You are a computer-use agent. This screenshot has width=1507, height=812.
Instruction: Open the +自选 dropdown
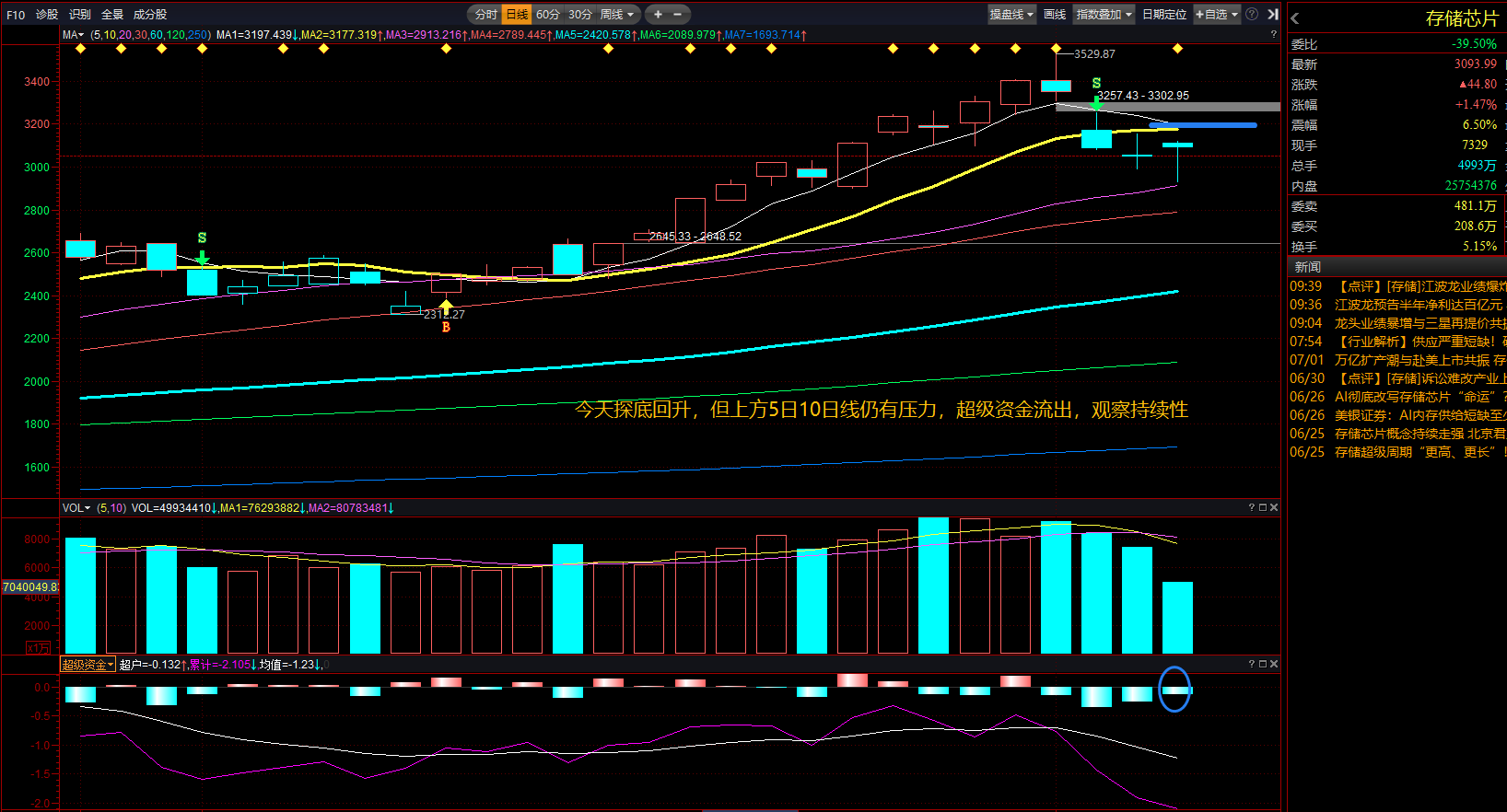[1217, 15]
